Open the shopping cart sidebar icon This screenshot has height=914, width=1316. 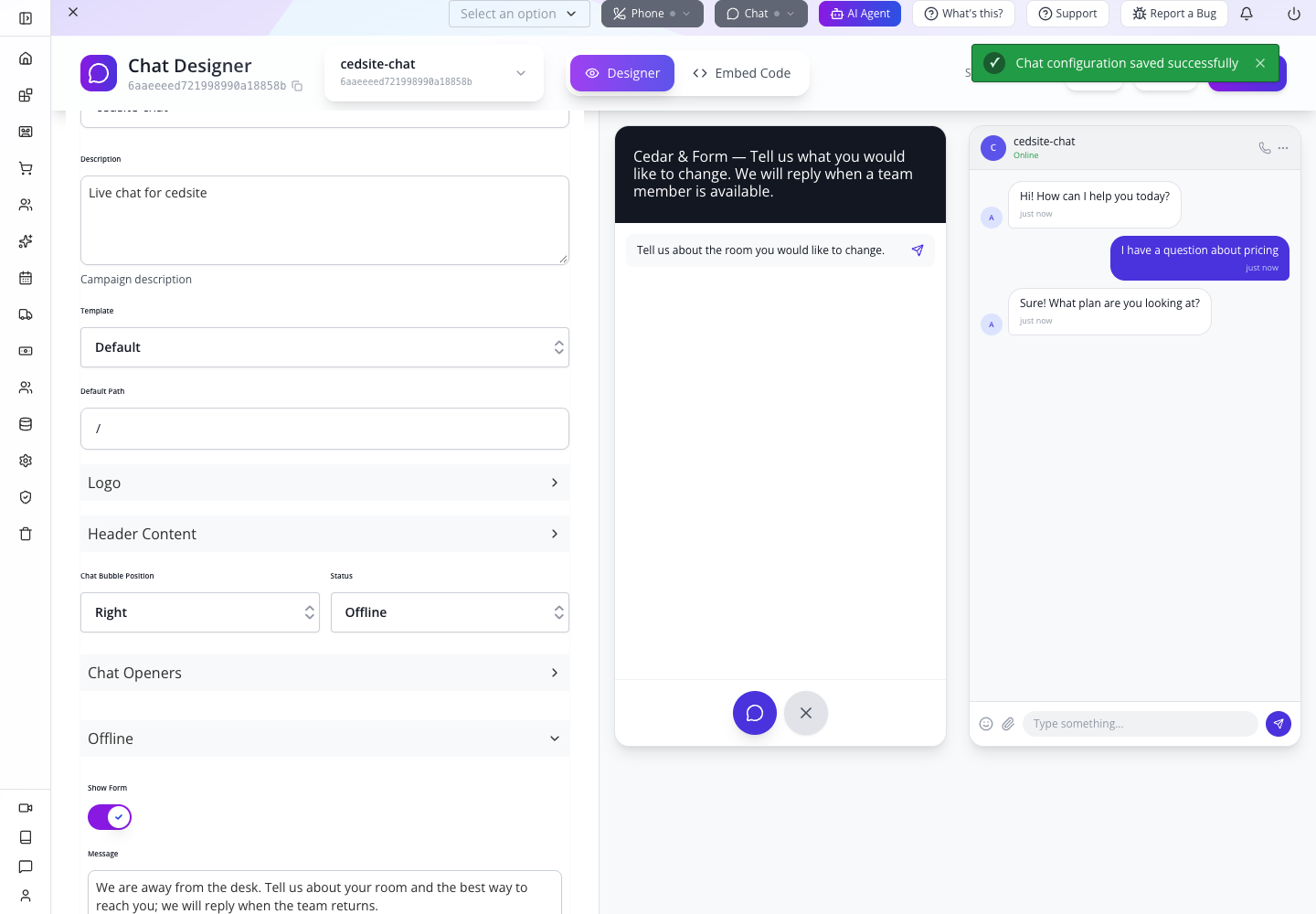[x=26, y=168]
